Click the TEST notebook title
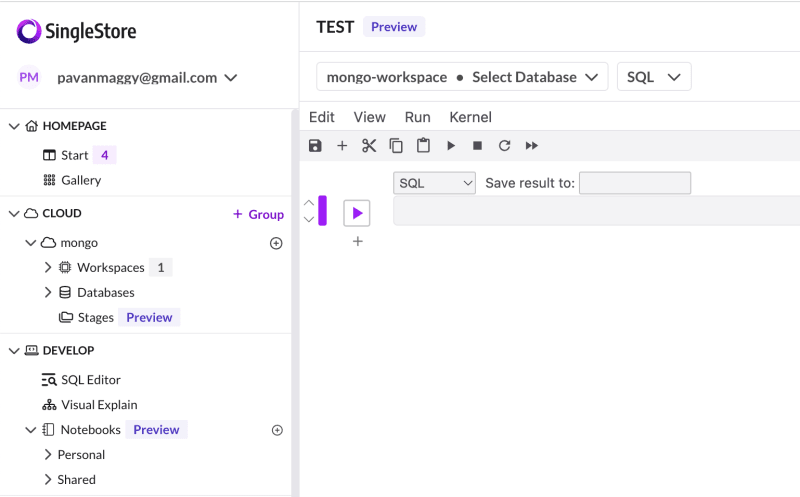This screenshot has width=800, height=497. [335, 27]
